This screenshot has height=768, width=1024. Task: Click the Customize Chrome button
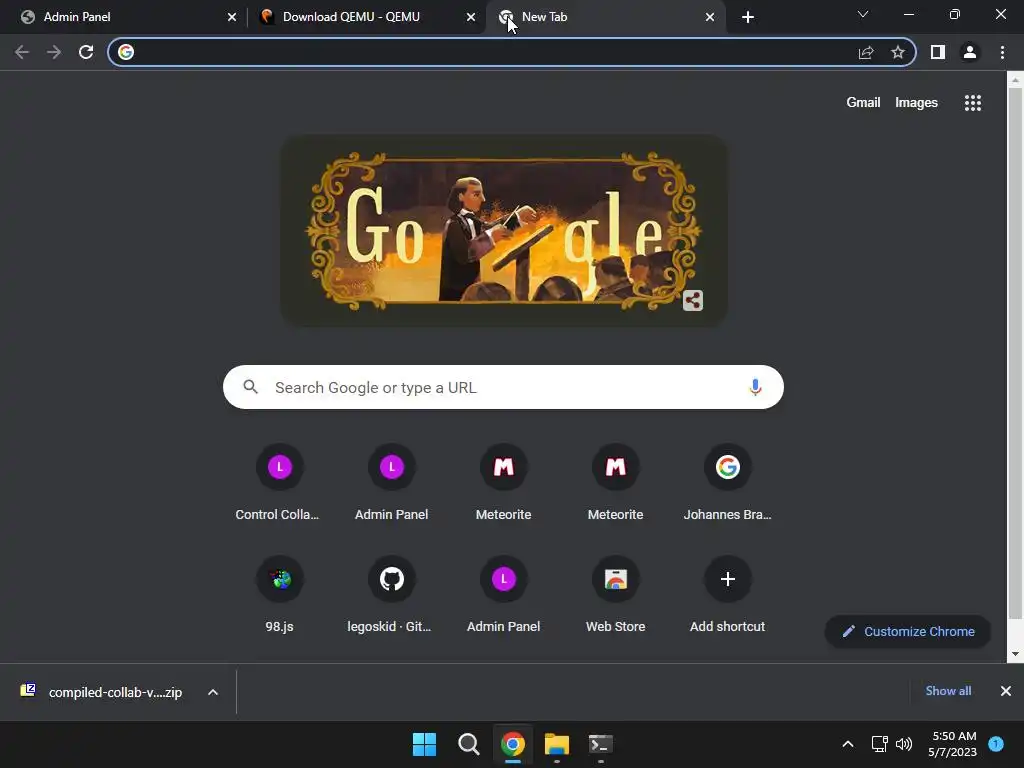(x=908, y=632)
